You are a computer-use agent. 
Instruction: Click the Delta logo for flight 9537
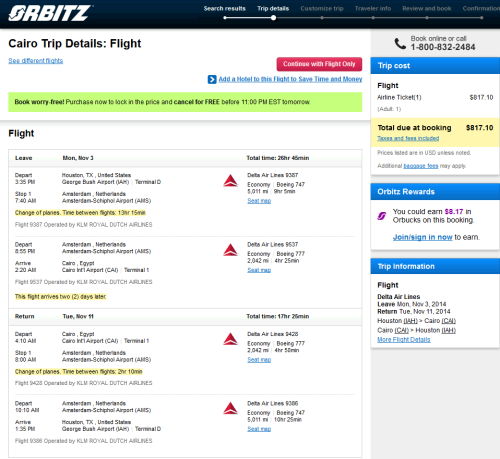230,250
